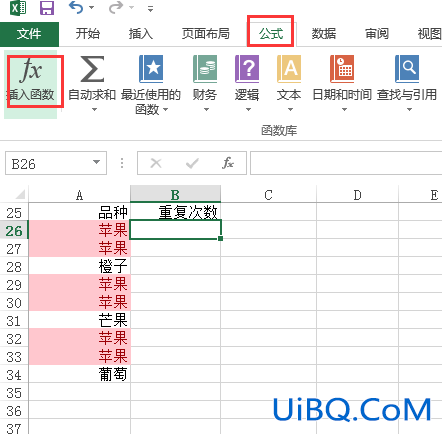Image resolution: width=442 pixels, height=434 pixels.
Task: Expand the Redo history dropdown arrow
Action: coord(132,7)
